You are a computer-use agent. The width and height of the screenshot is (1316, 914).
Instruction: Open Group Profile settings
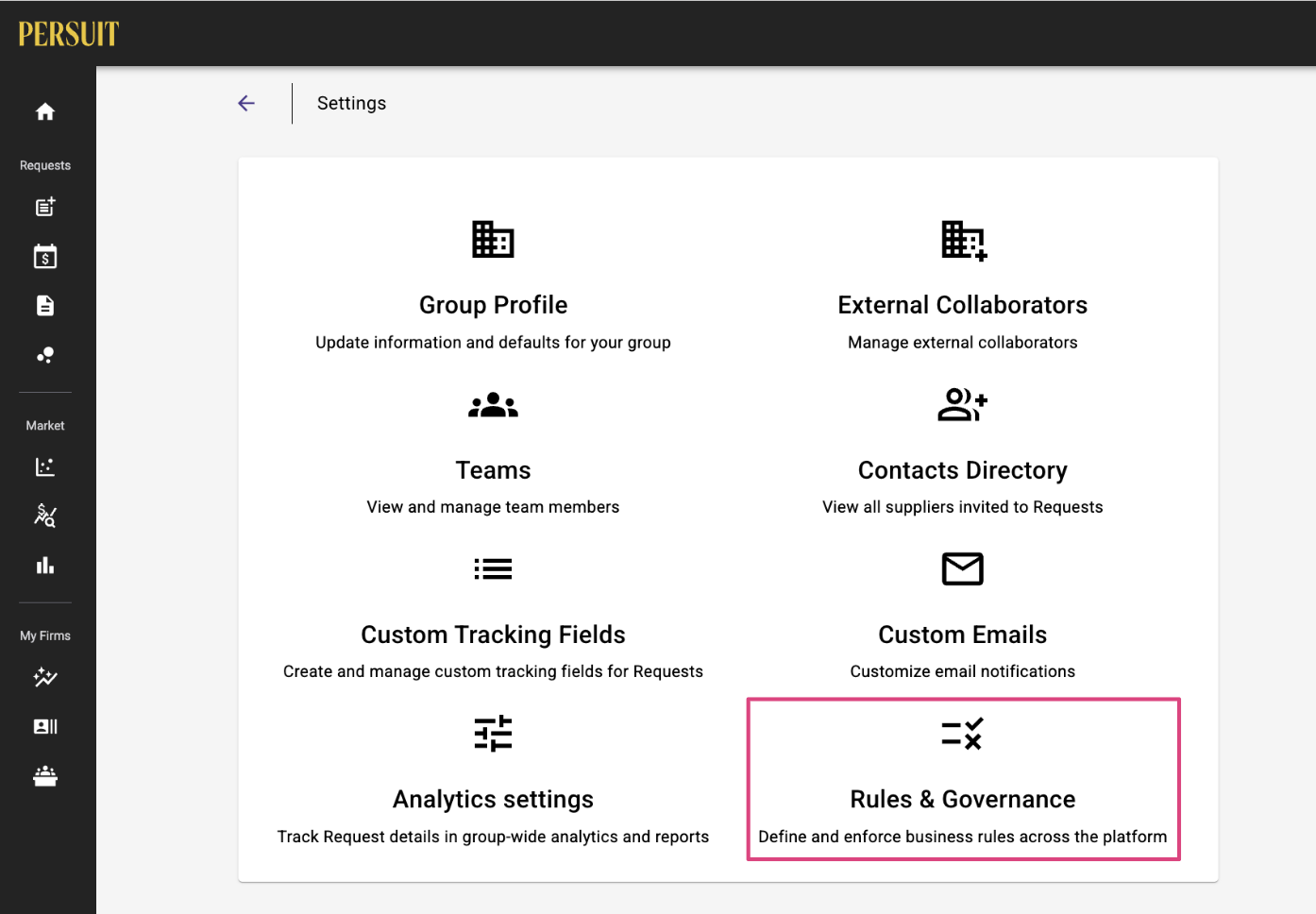click(493, 305)
